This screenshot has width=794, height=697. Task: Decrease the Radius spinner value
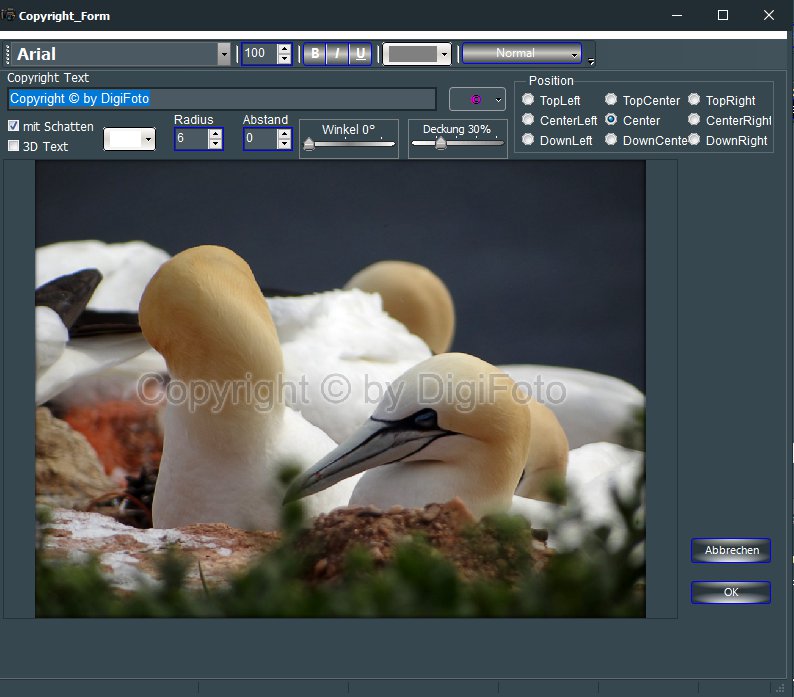tap(215, 145)
